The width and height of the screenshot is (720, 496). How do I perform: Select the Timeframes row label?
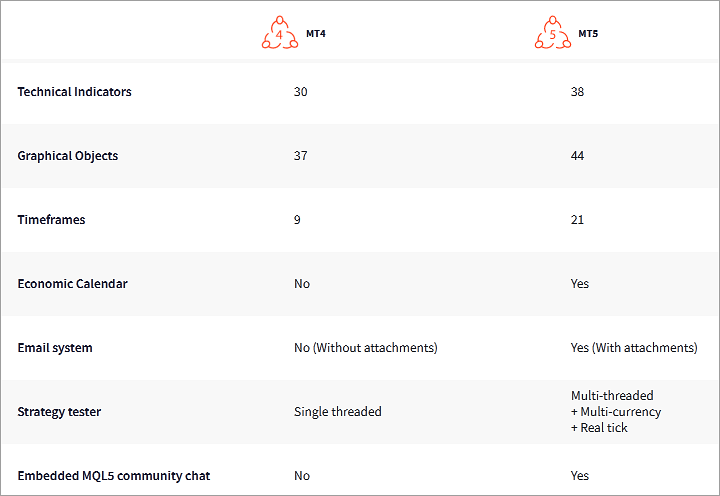click(x=51, y=220)
